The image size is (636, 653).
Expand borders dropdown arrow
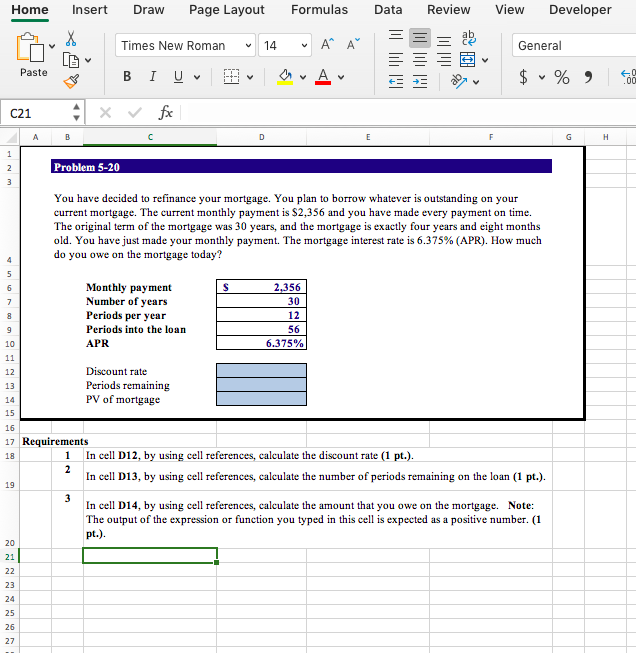click(250, 77)
